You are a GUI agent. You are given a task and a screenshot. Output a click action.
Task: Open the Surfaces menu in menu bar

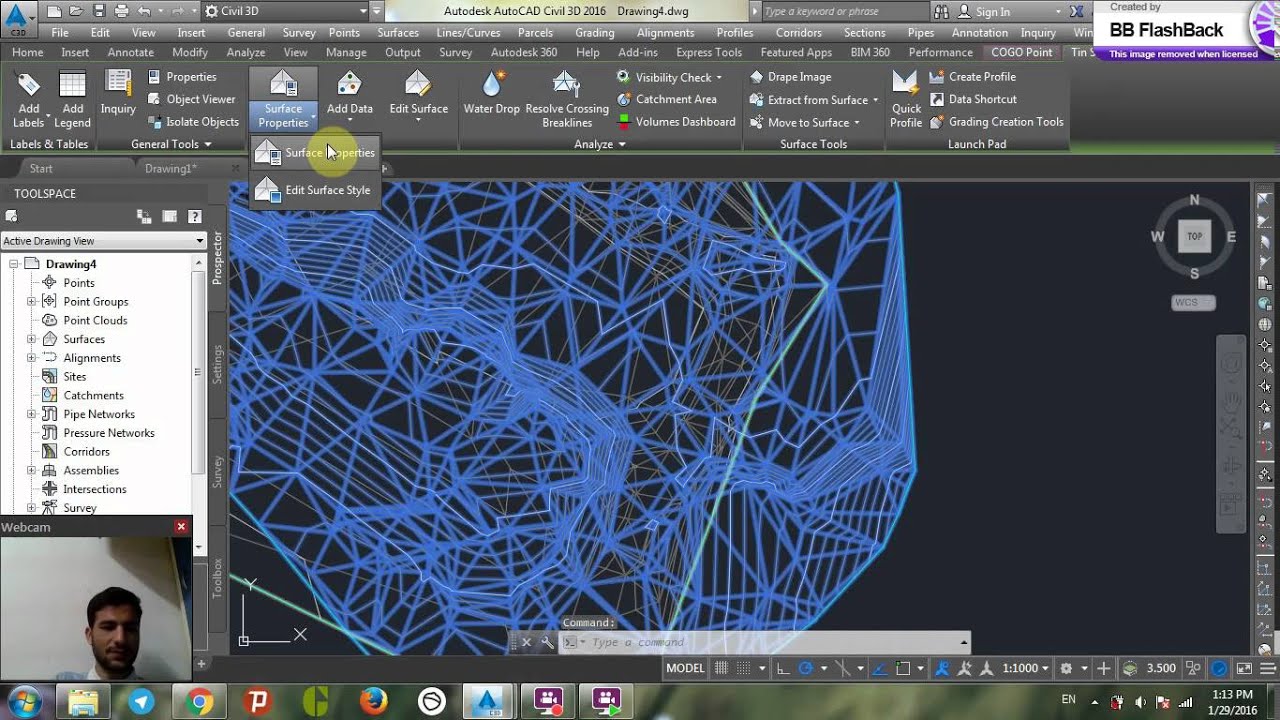(398, 33)
